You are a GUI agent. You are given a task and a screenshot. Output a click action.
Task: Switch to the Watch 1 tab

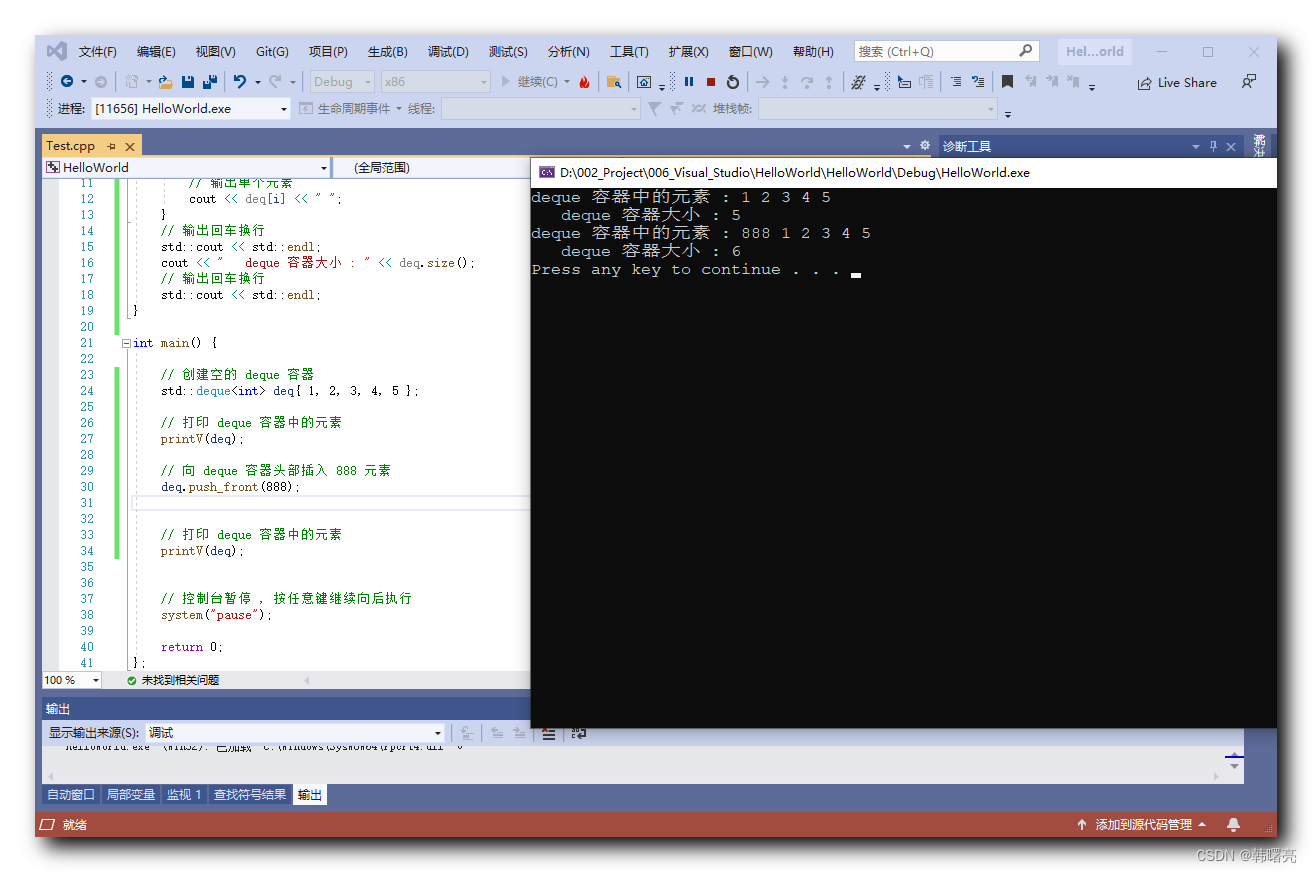[x=184, y=795]
